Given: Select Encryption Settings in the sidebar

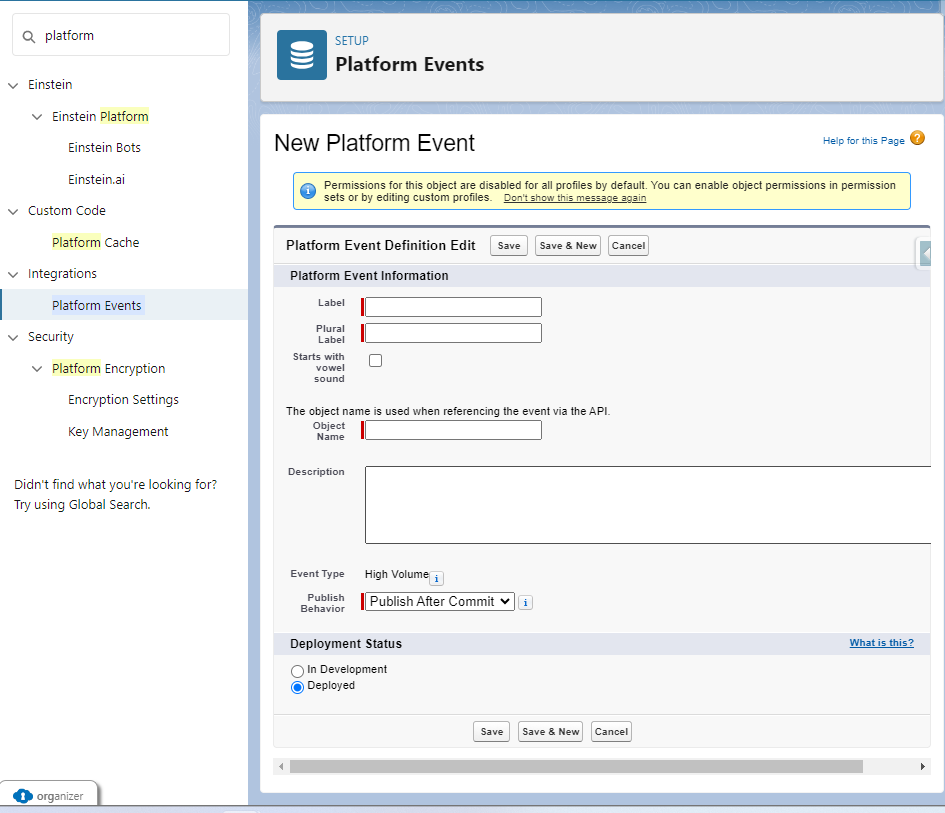Looking at the screenshot, I should coord(123,399).
